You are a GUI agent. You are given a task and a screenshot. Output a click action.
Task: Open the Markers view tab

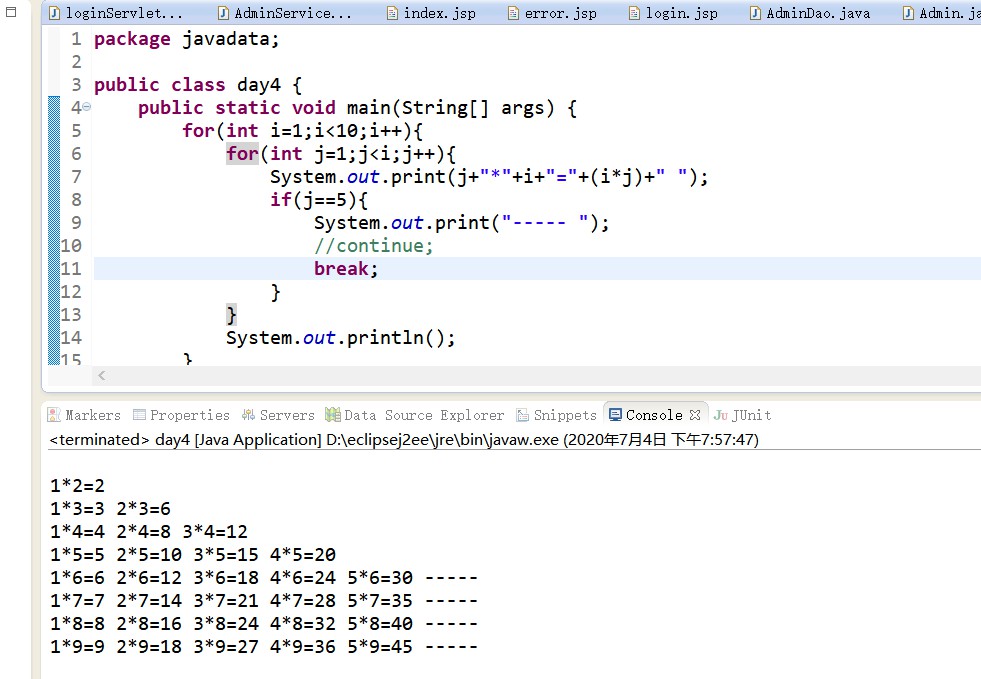click(84, 415)
